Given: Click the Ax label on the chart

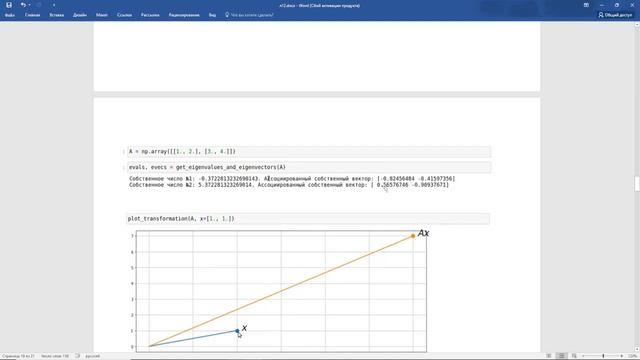Looking at the screenshot, I should click(423, 233).
